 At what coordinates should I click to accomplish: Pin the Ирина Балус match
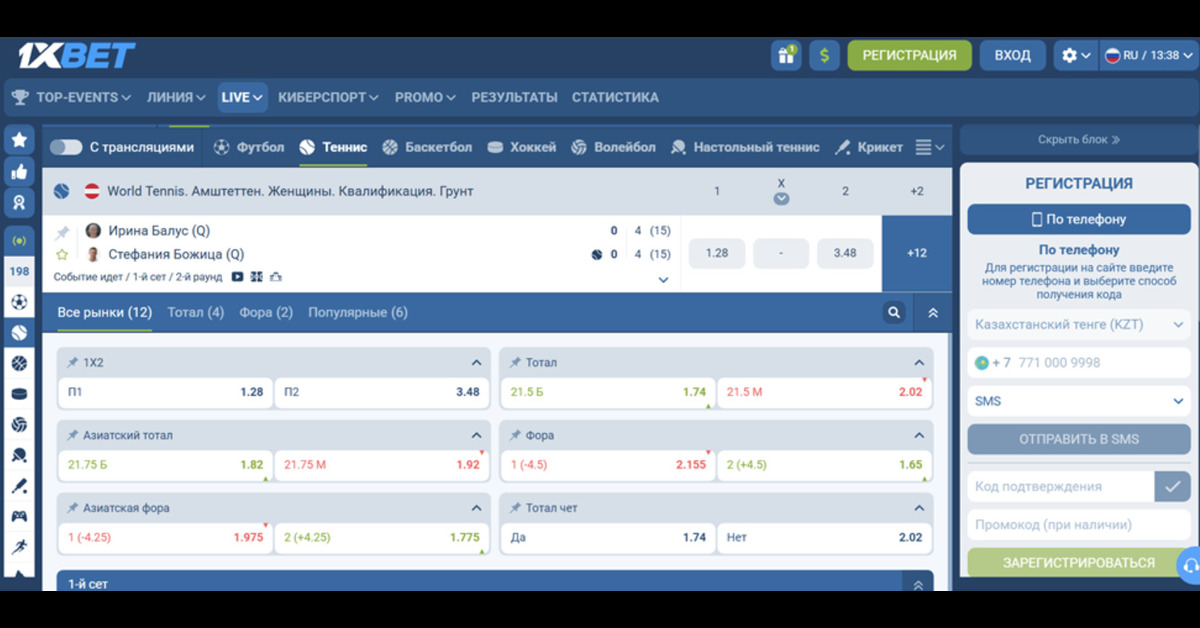63,232
